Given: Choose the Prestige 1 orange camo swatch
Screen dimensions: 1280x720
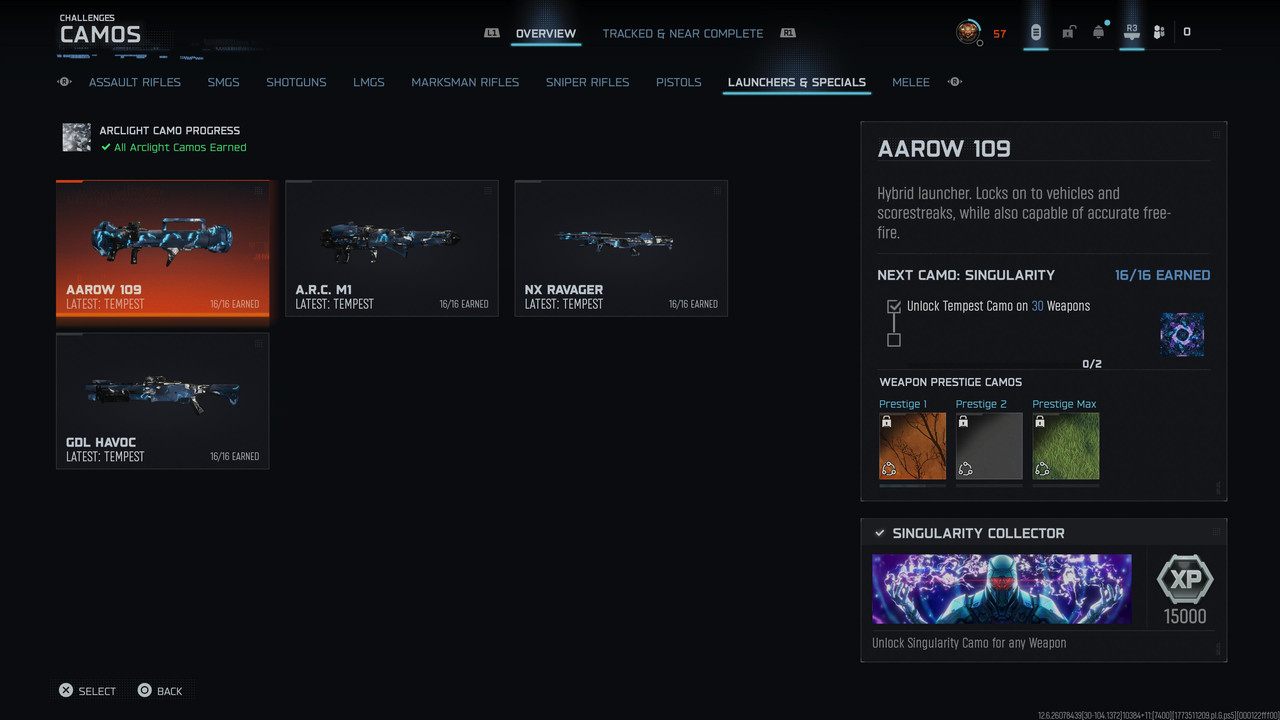Looking at the screenshot, I should (912, 446).
